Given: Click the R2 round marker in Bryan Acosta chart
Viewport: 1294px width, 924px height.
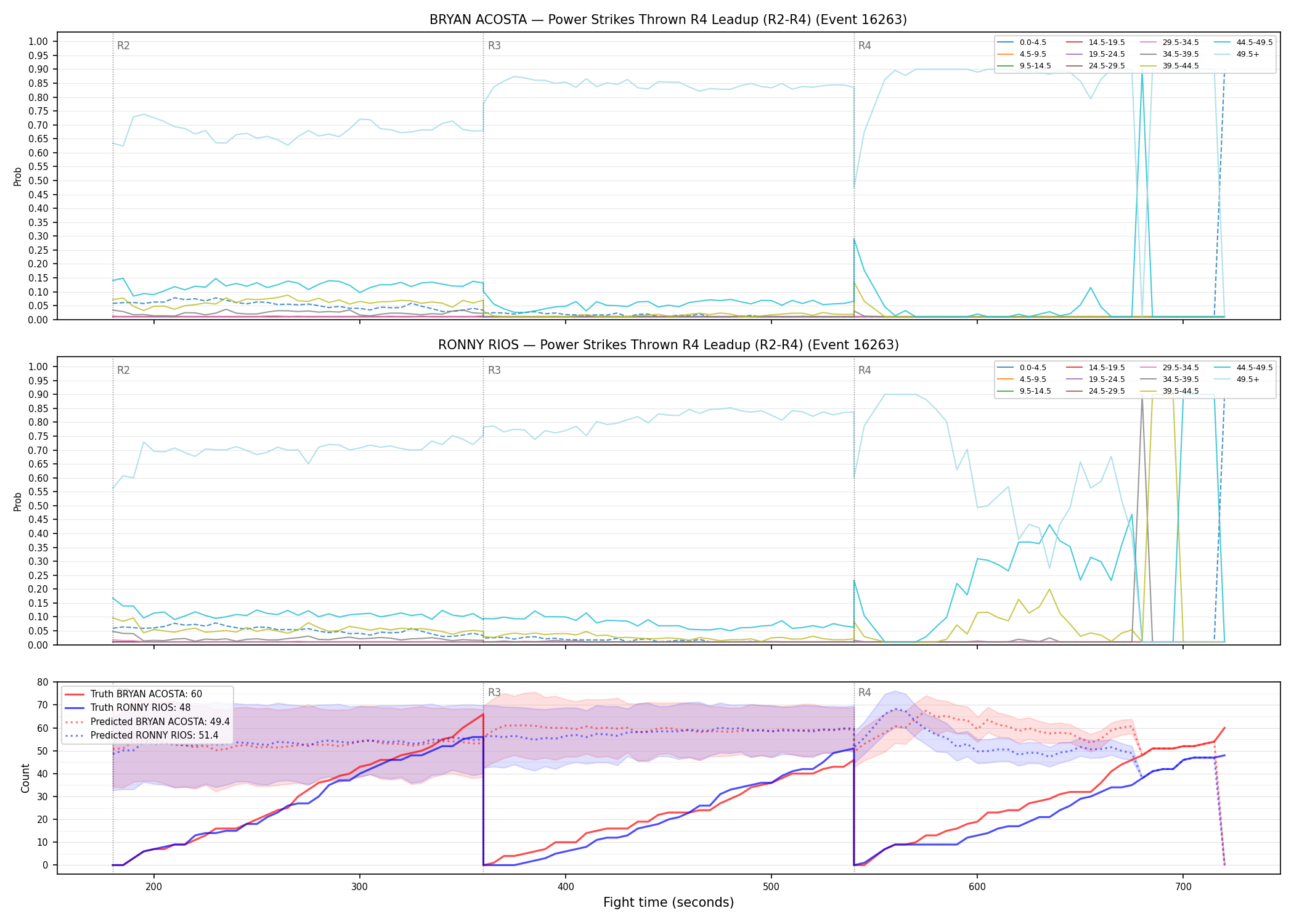Looking at the screenshot, I should pyautogui.click(x=123, y=46).
